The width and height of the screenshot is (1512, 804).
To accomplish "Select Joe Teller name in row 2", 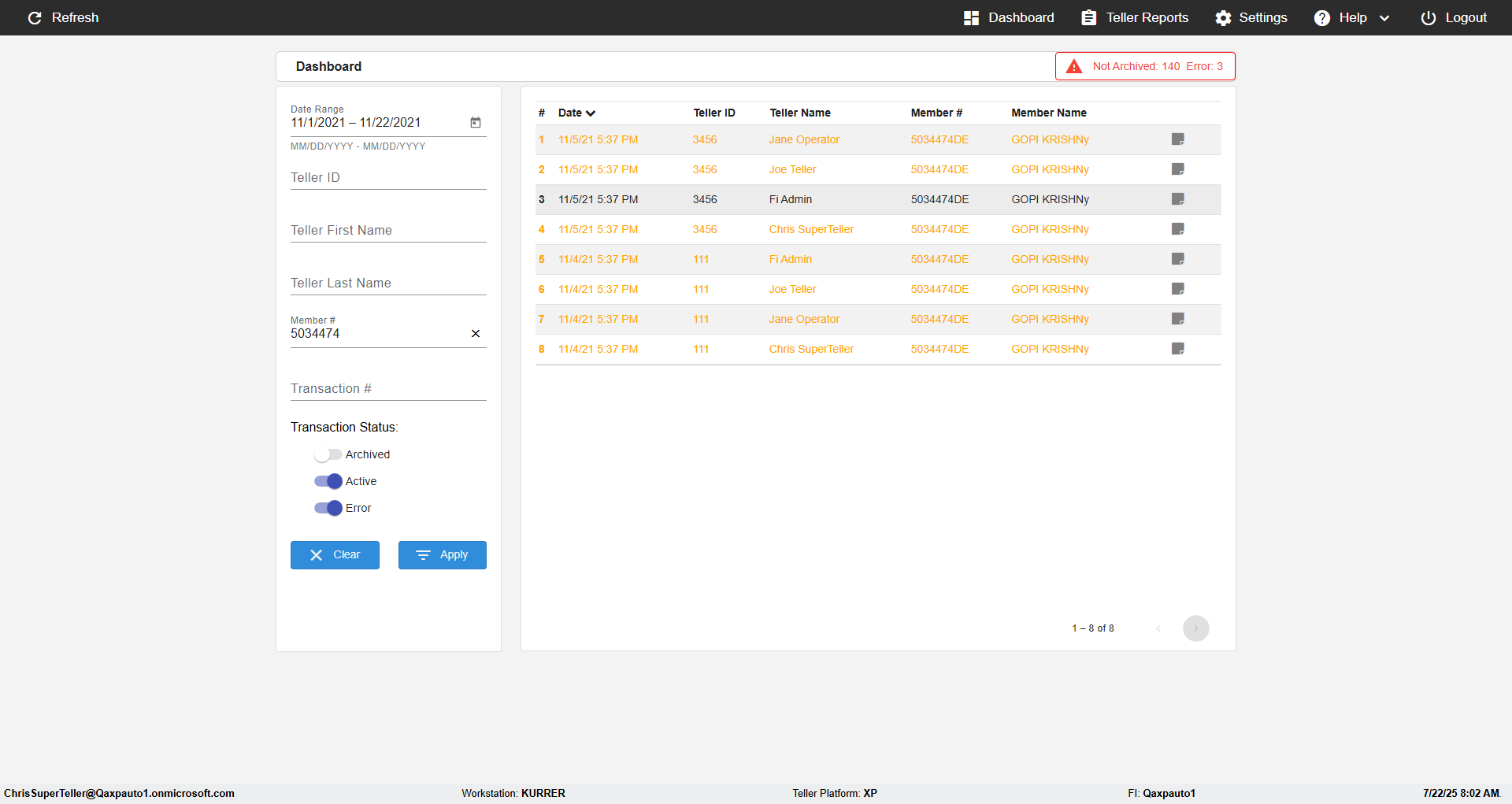I will (792, 169).
